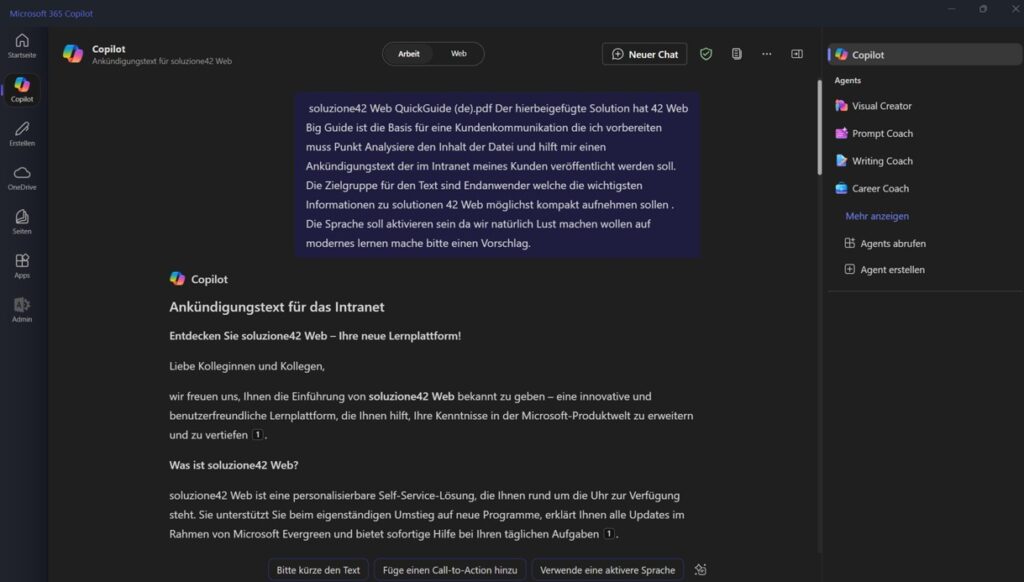Click the first citation reference marker
The height and width of the screenshot is (582, 1024).
258,435
